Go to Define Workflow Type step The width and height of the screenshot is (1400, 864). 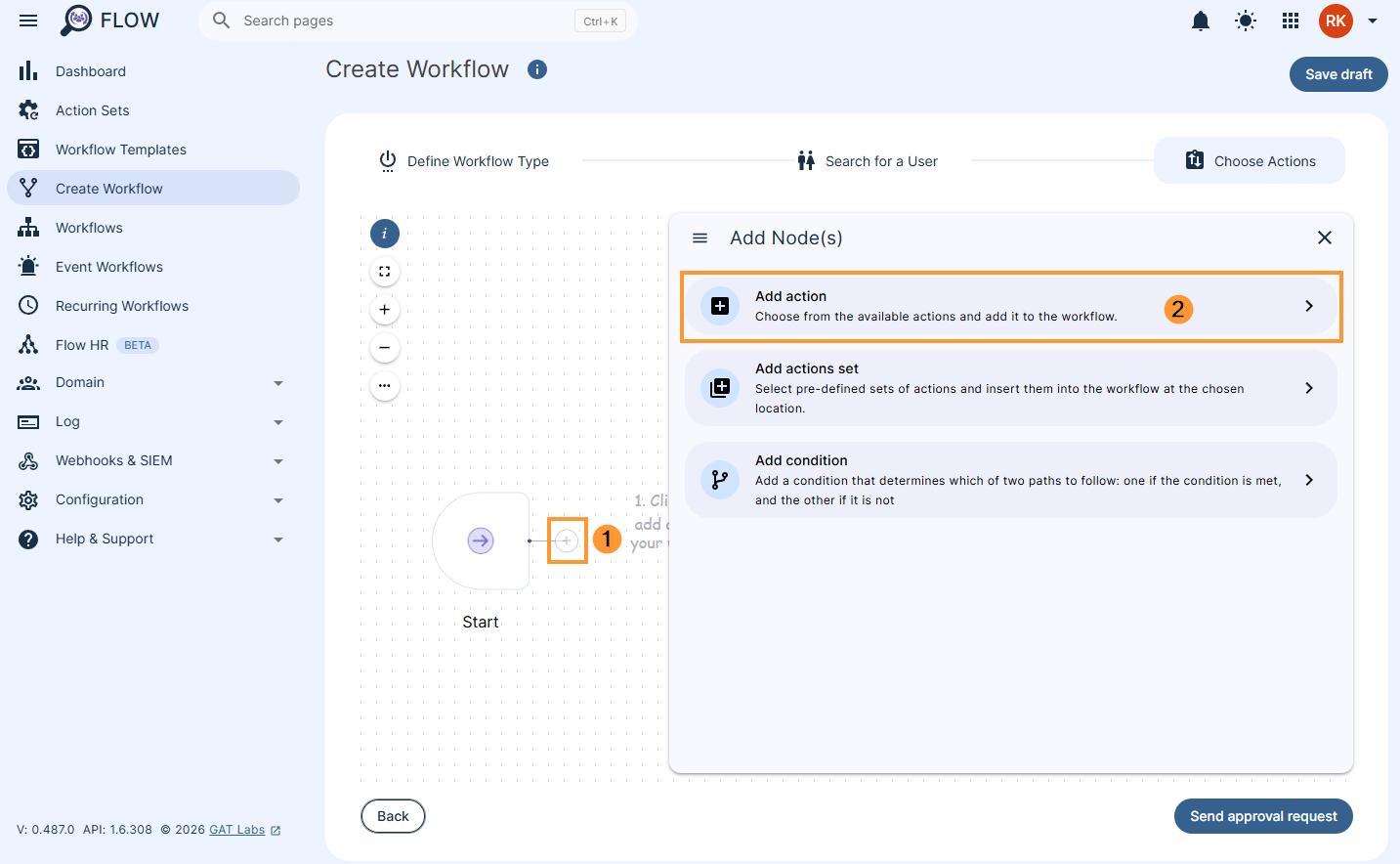click(x=464, y=161)
